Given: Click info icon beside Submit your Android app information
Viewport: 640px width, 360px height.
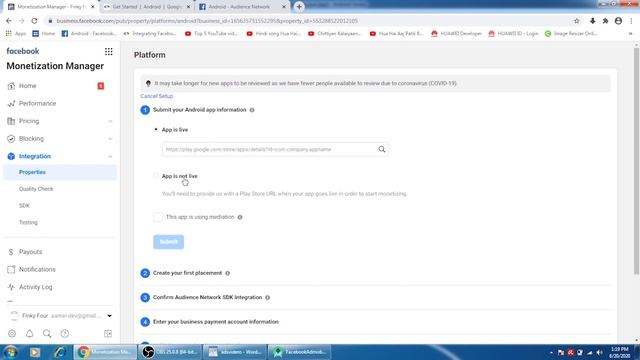Looking at the screenshot, I should [252, 110].
